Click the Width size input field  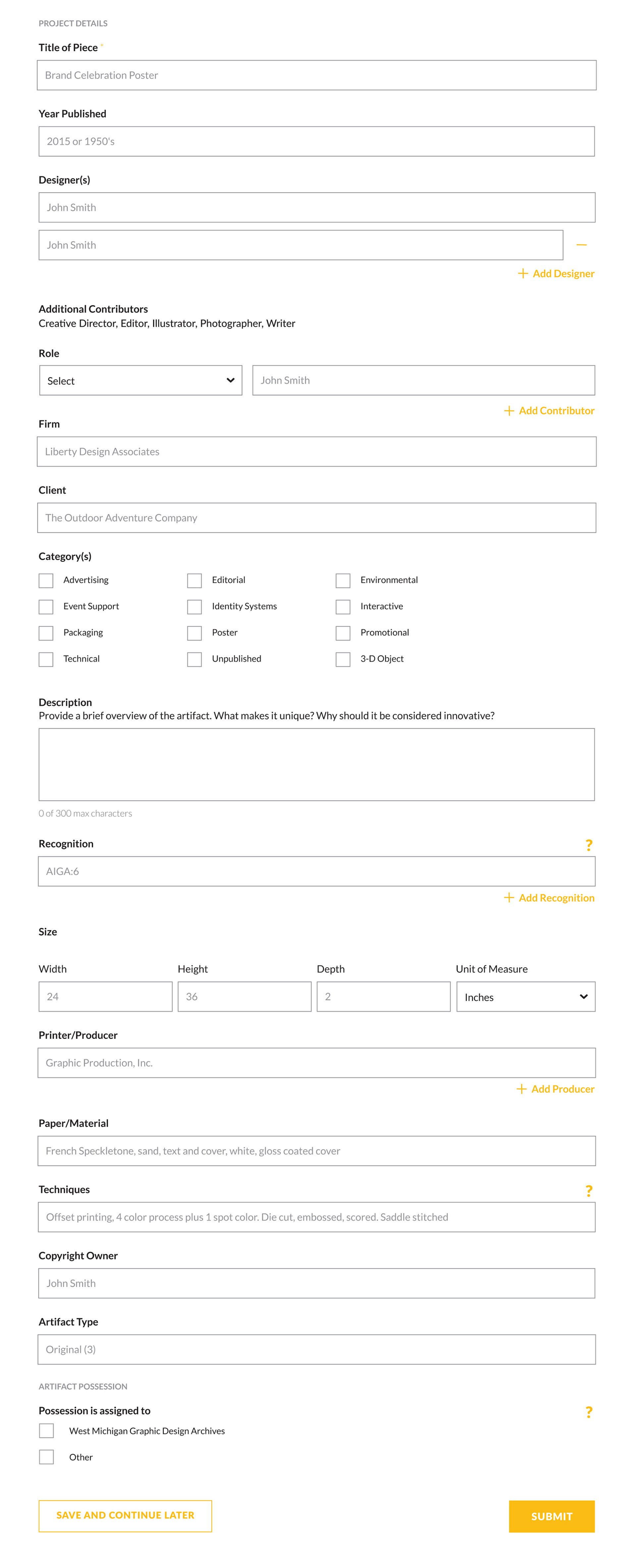pos(105,996)
